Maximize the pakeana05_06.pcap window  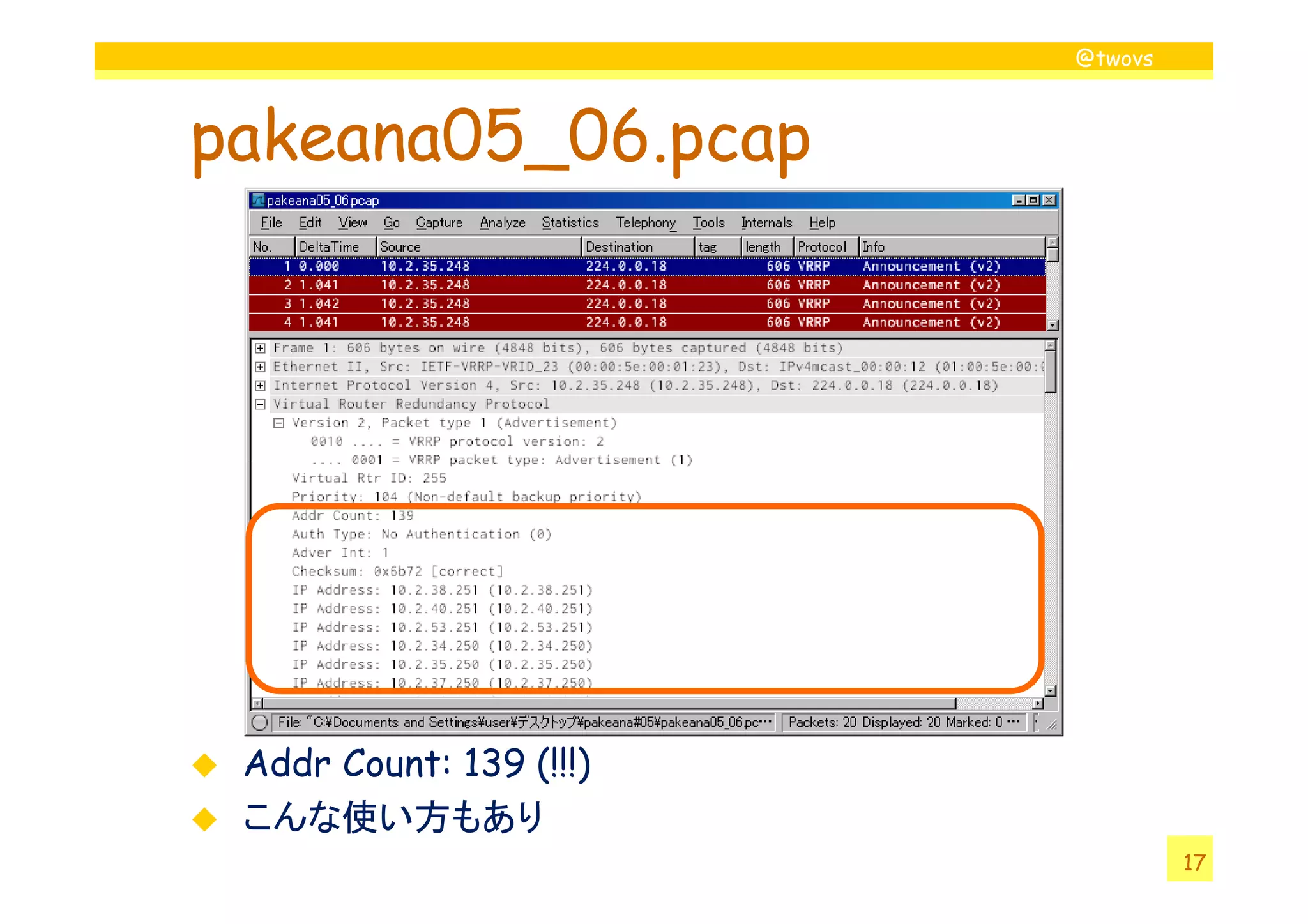pos(1033,201)
